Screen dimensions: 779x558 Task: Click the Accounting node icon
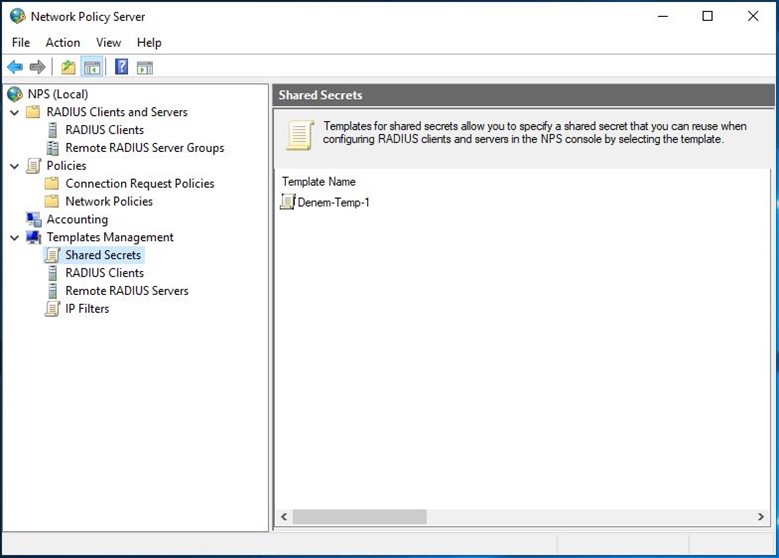[34, 219]
